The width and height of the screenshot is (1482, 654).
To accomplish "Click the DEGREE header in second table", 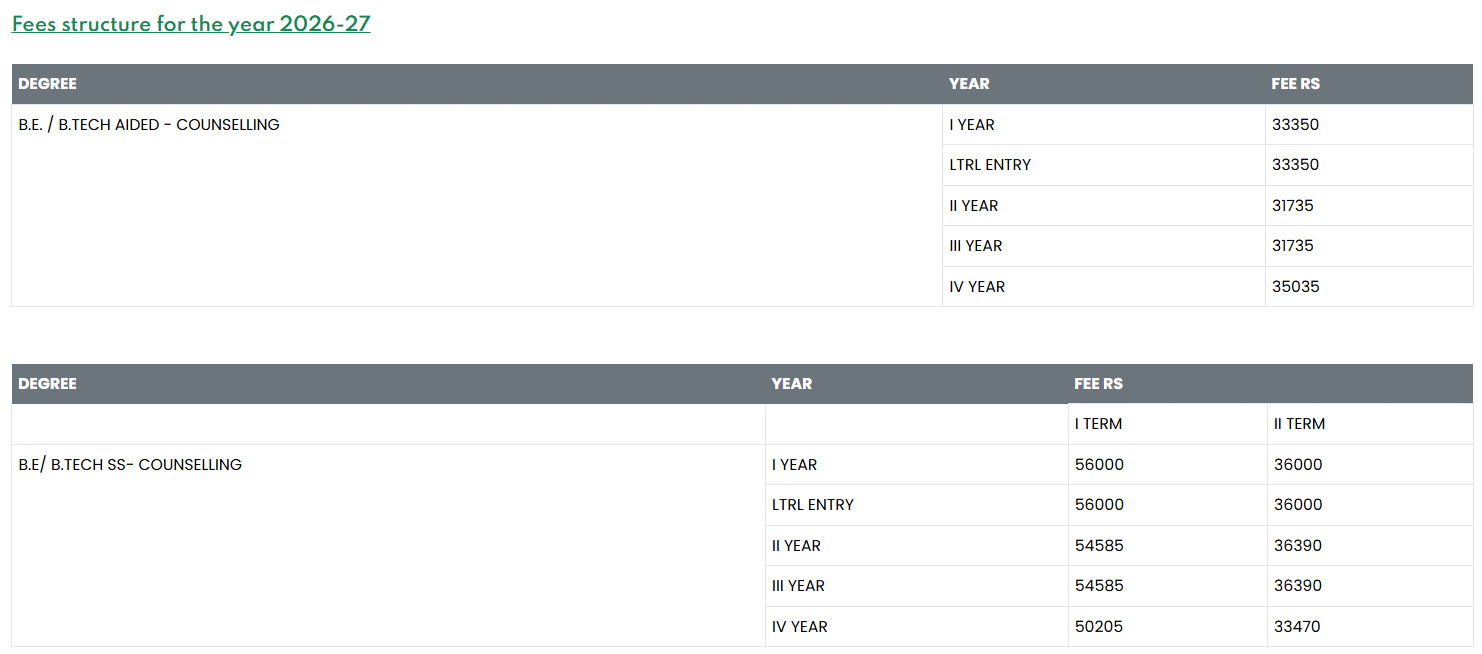I will coord(47,384).
